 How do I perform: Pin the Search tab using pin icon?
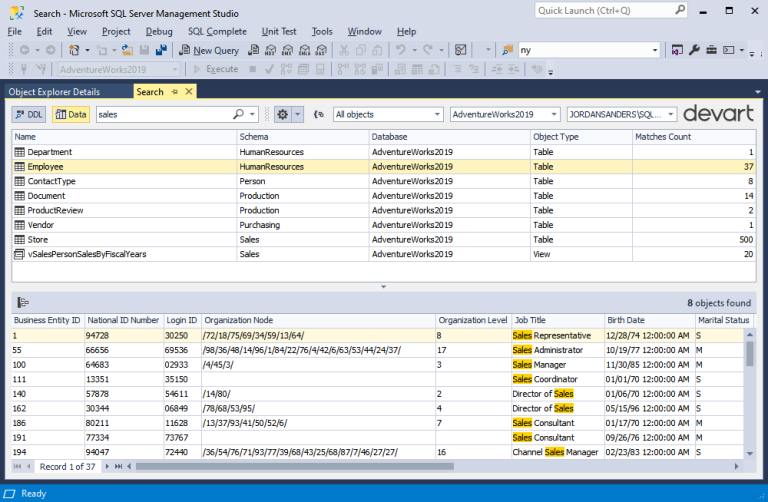point(174,92)
